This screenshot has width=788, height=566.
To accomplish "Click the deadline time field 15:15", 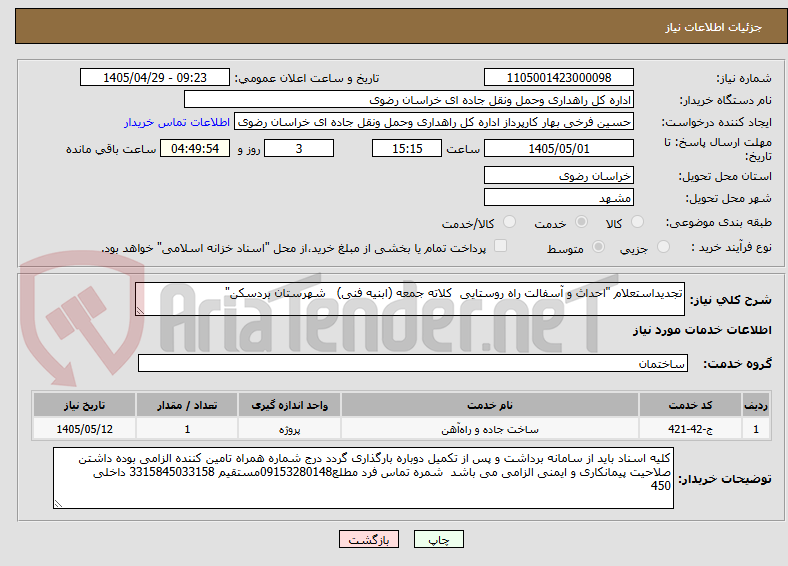I will 407,149.
